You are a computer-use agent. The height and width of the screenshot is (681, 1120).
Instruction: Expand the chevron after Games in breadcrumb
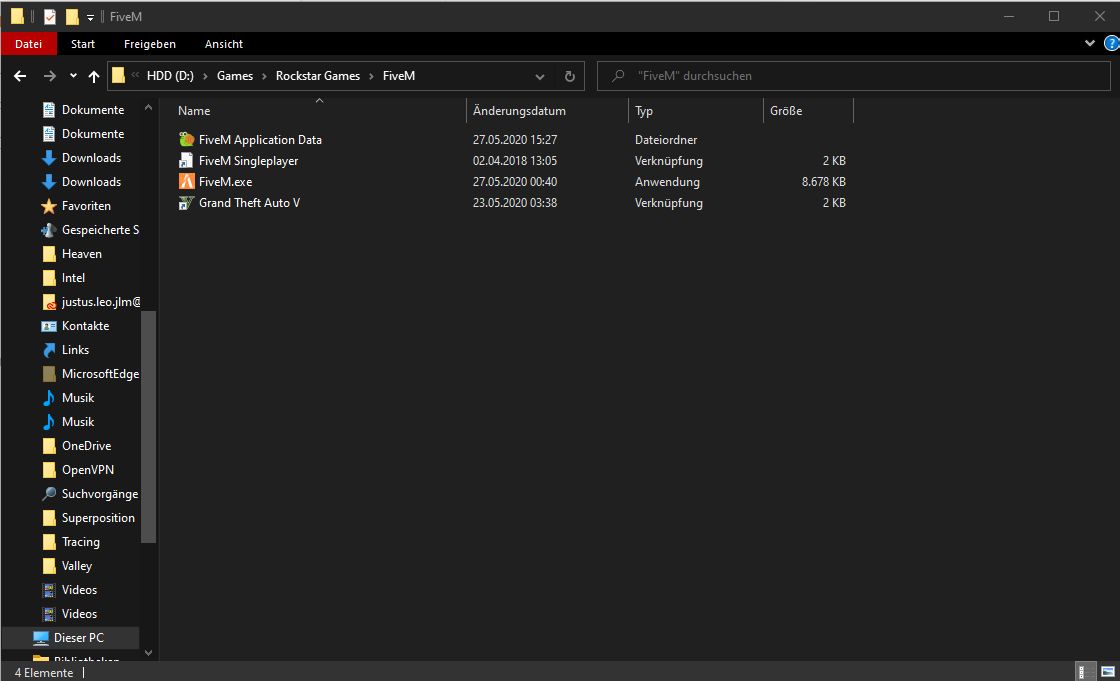pos(264,76)
